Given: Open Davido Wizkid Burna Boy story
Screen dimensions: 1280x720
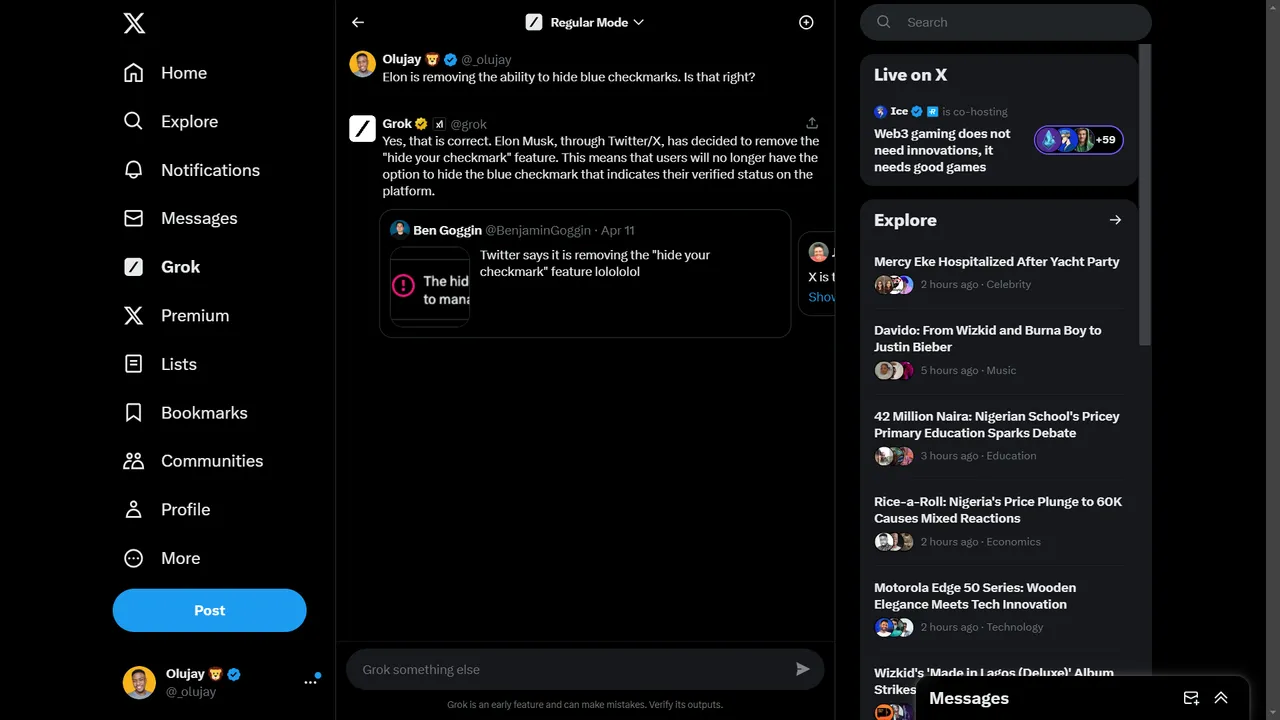Looking at the screenshot, I should (999, 350).
